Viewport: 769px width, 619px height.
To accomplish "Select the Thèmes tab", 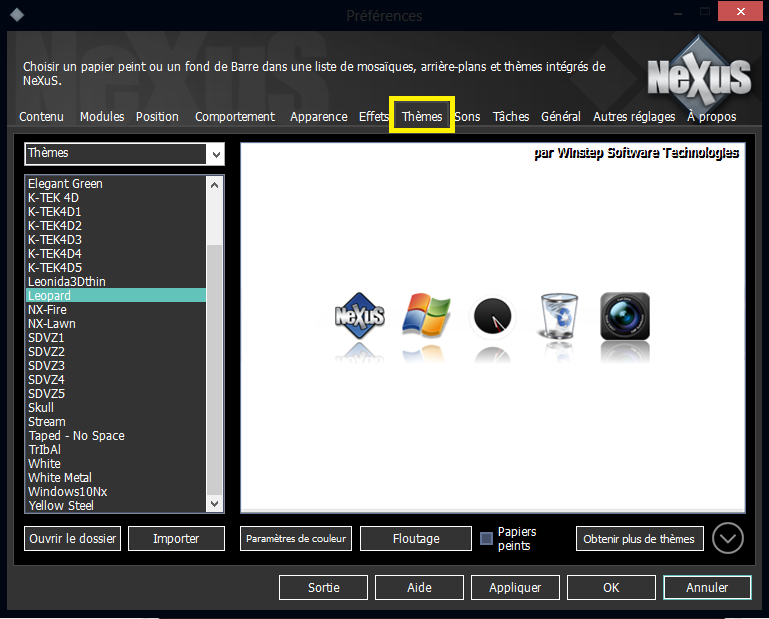I will [x=422, y=117].
